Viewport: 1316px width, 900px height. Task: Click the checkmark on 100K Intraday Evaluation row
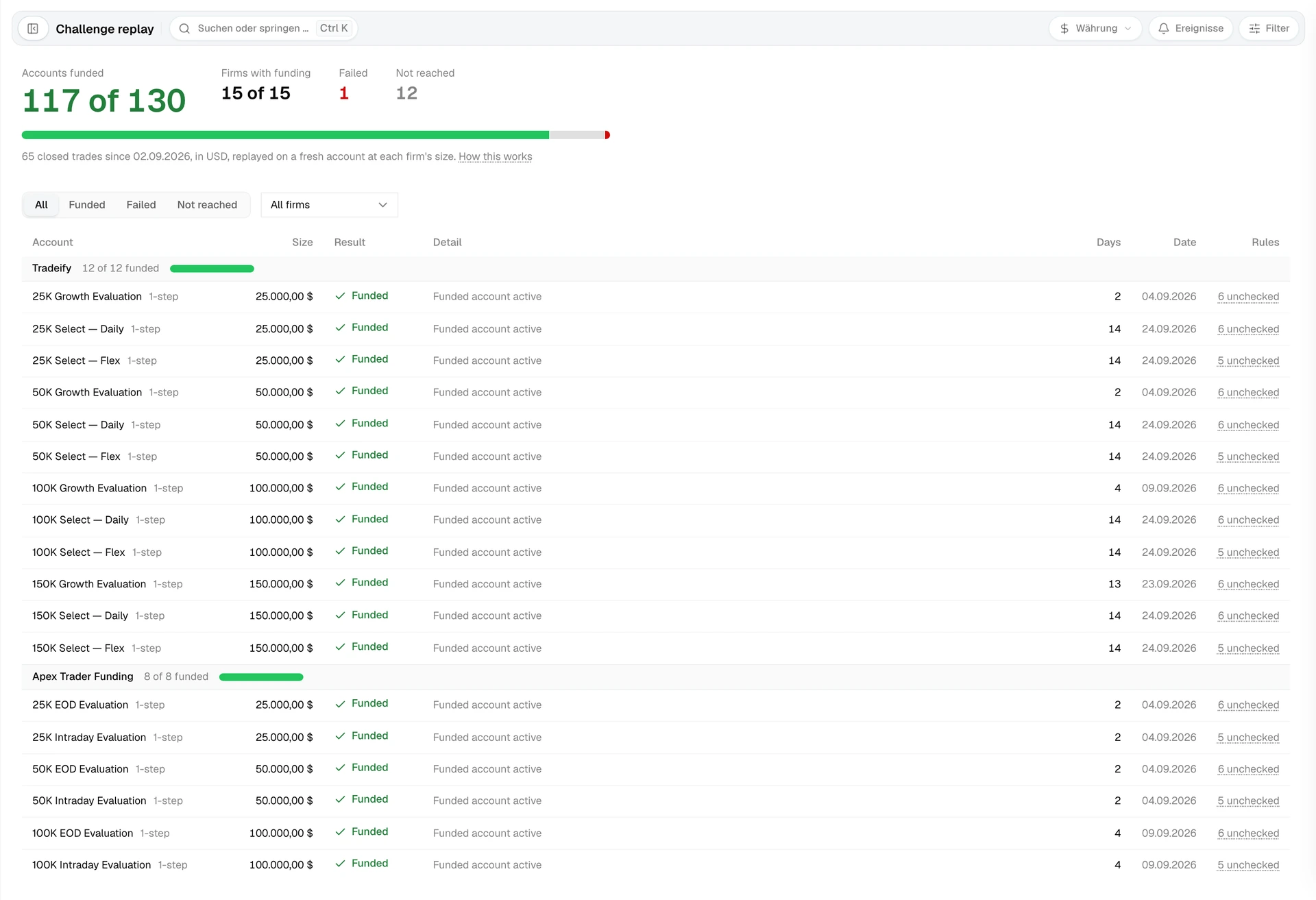coord(340,864)
